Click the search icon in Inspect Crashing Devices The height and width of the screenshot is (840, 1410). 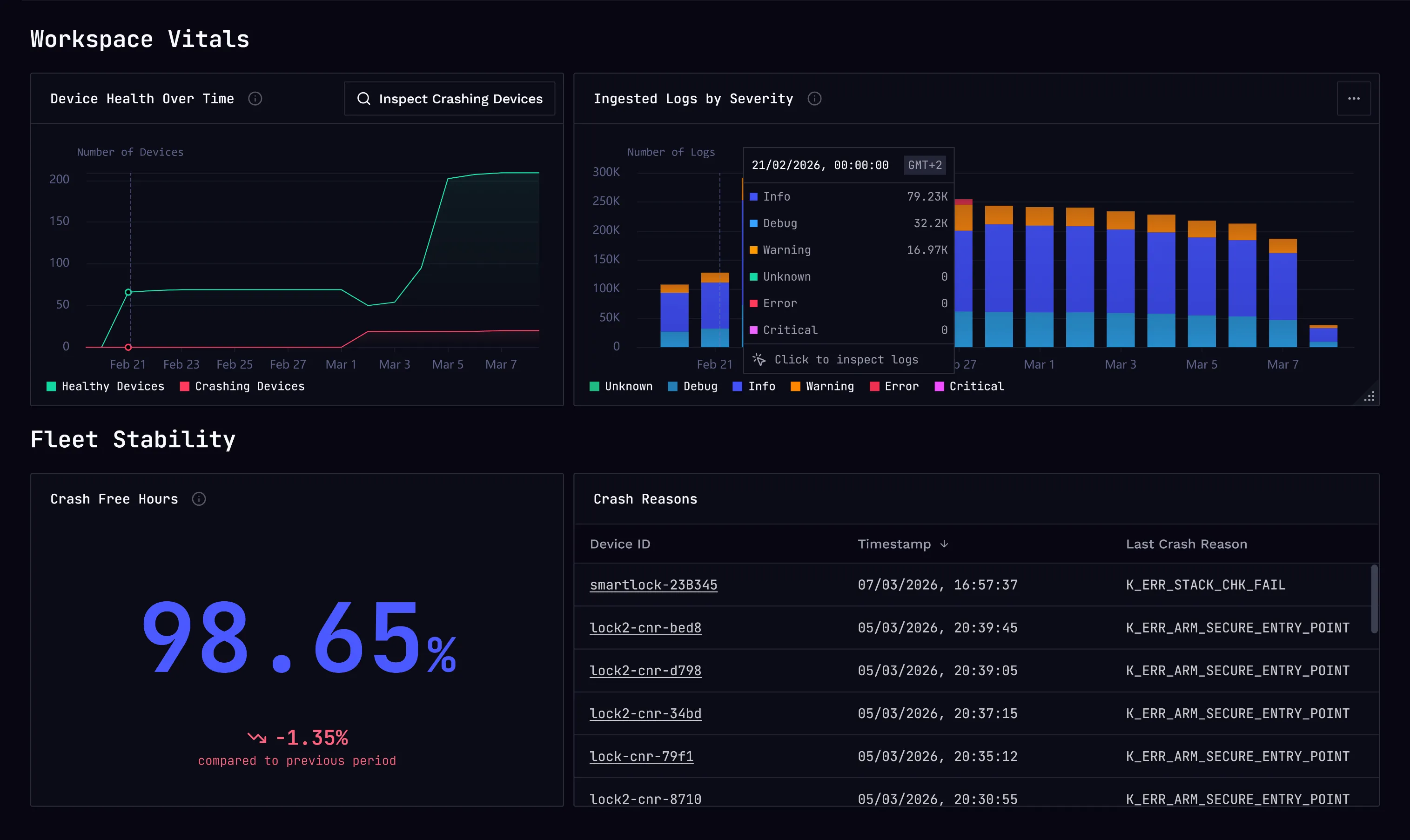[x=364, y=99]
